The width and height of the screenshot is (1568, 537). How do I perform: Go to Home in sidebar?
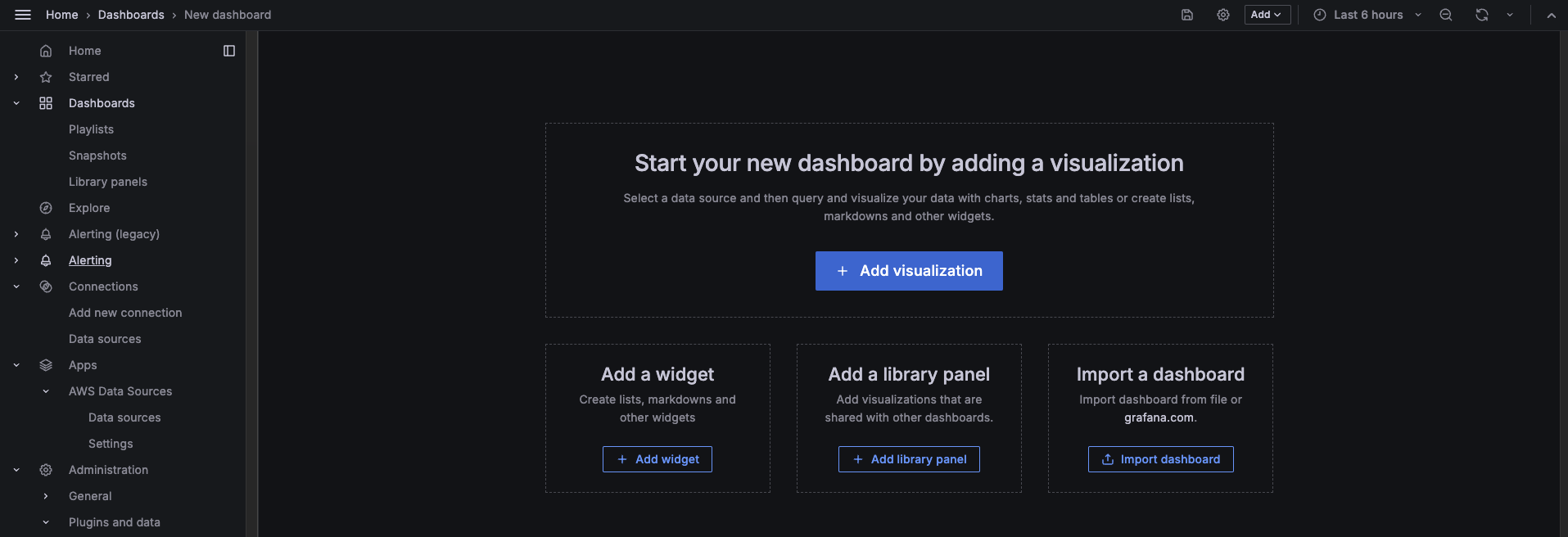pos(85,51)
